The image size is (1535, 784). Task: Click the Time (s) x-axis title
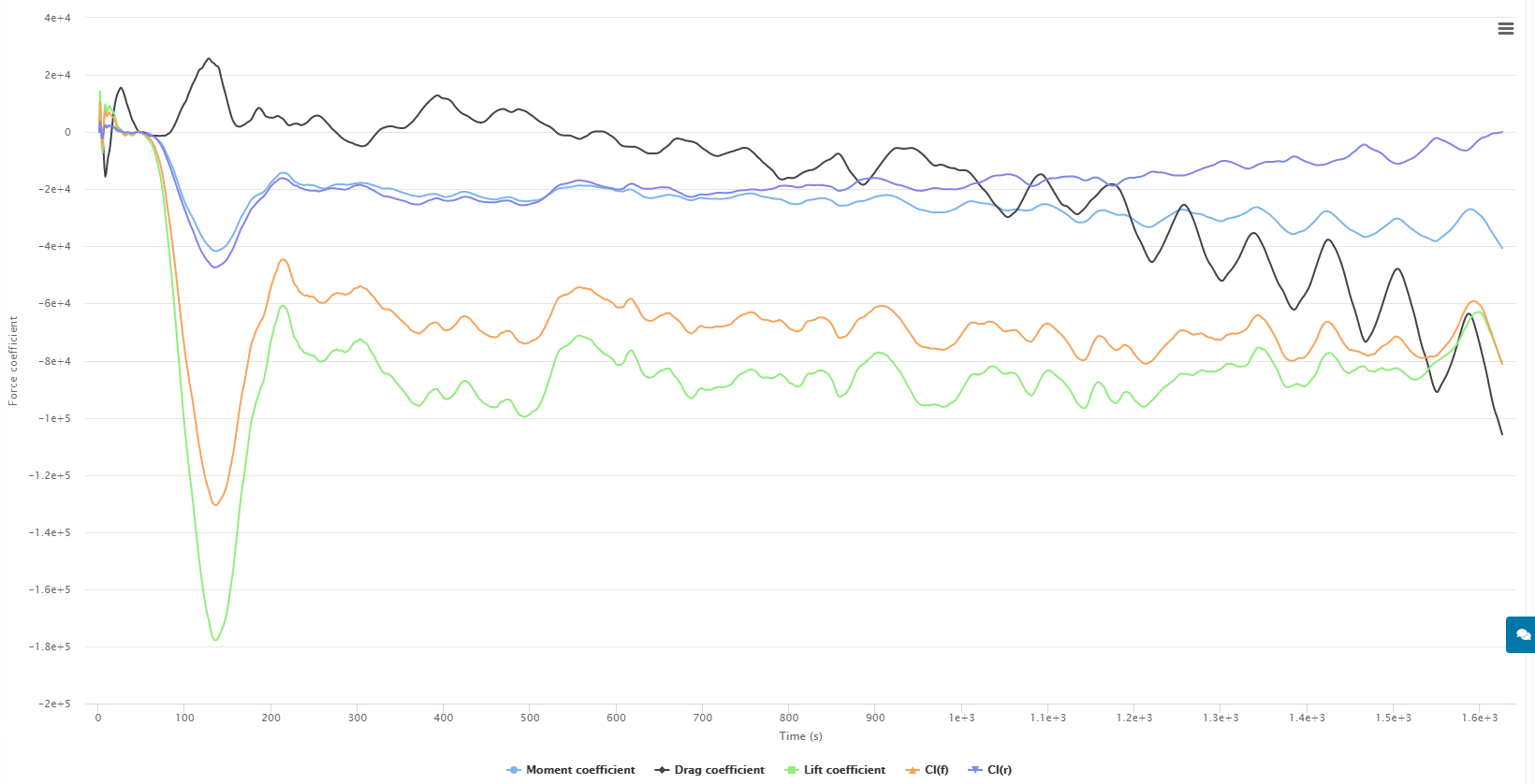pyautogui.click(x=800, y=736)
